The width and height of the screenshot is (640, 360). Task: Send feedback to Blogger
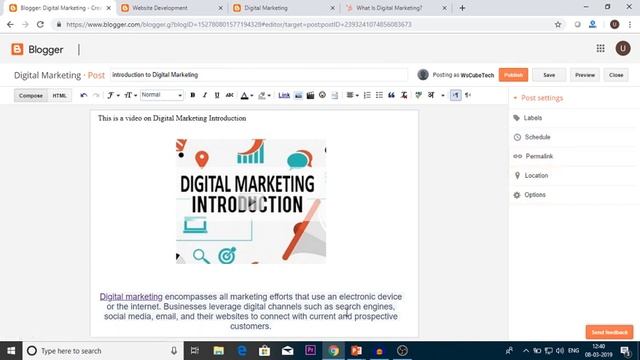click(x=609, y=332)
